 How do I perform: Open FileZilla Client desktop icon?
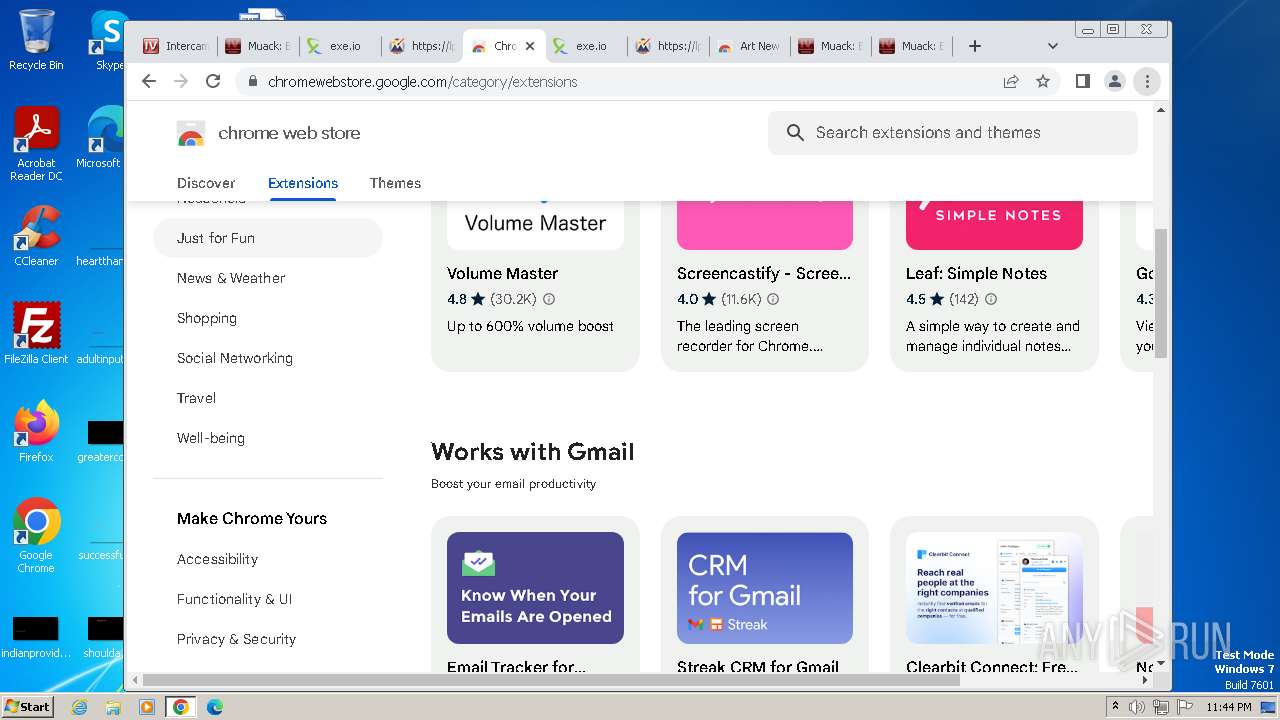[x=36, y=333]
